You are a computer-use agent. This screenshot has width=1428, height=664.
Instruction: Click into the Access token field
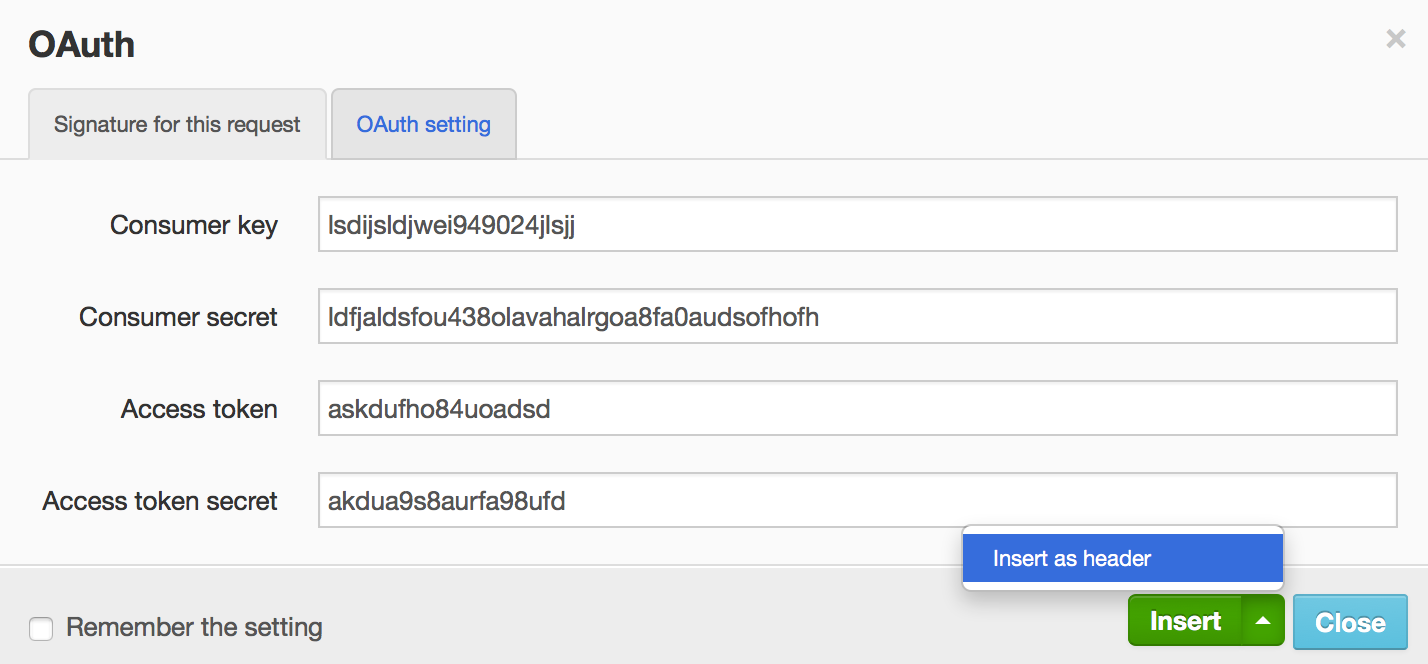coord(856,409)
